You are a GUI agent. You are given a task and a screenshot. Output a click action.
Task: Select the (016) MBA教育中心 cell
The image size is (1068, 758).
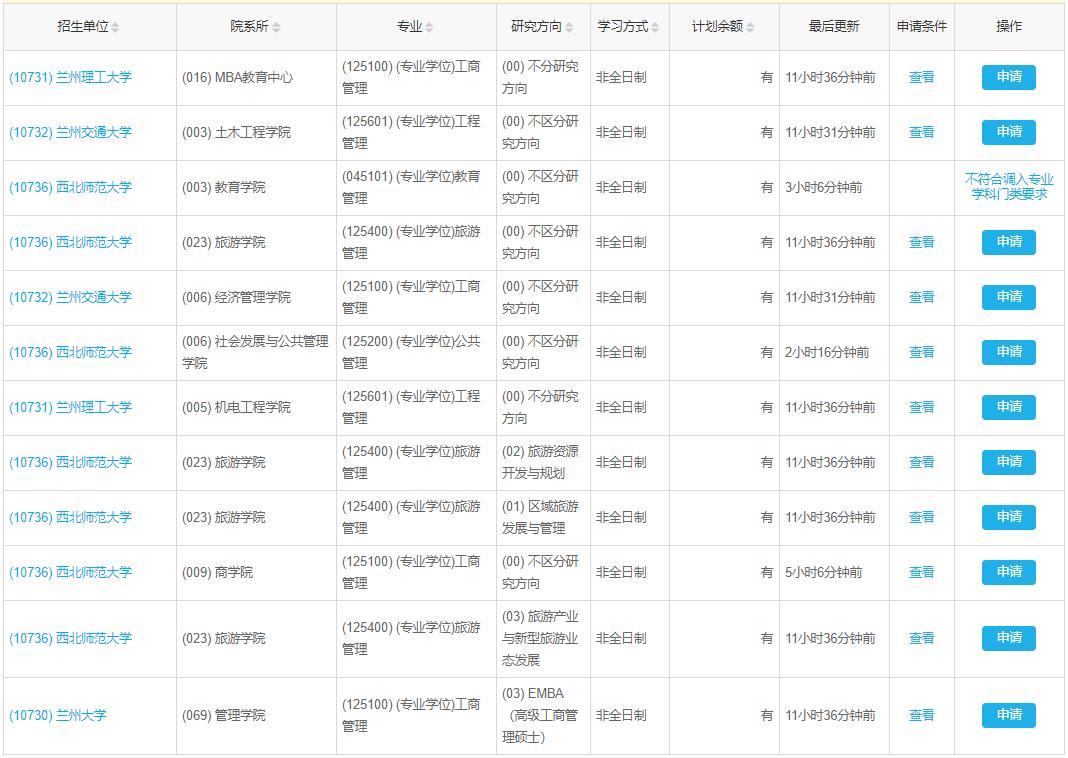point(256,78)
